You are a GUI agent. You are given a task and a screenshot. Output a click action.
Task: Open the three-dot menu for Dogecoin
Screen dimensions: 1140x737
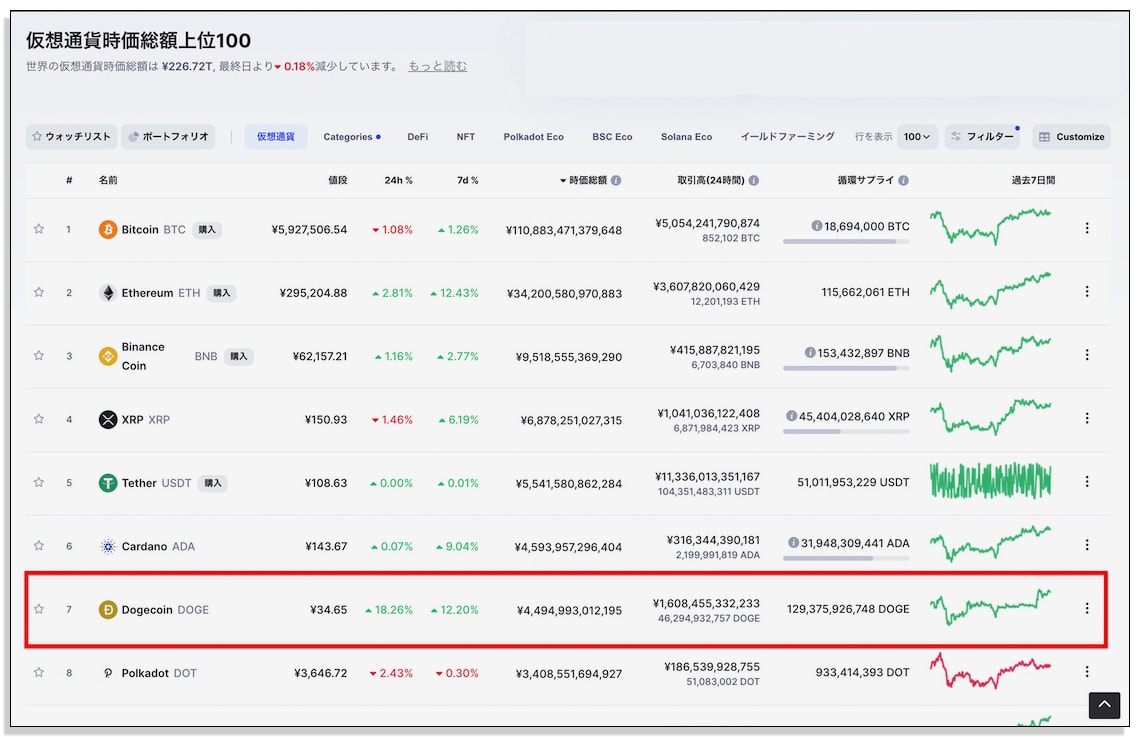(x=1087, y=608)
